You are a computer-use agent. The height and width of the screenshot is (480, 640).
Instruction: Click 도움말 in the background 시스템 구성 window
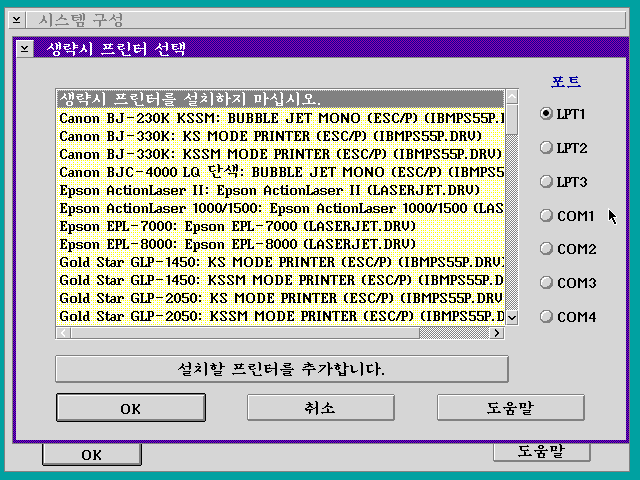(541, 451)
